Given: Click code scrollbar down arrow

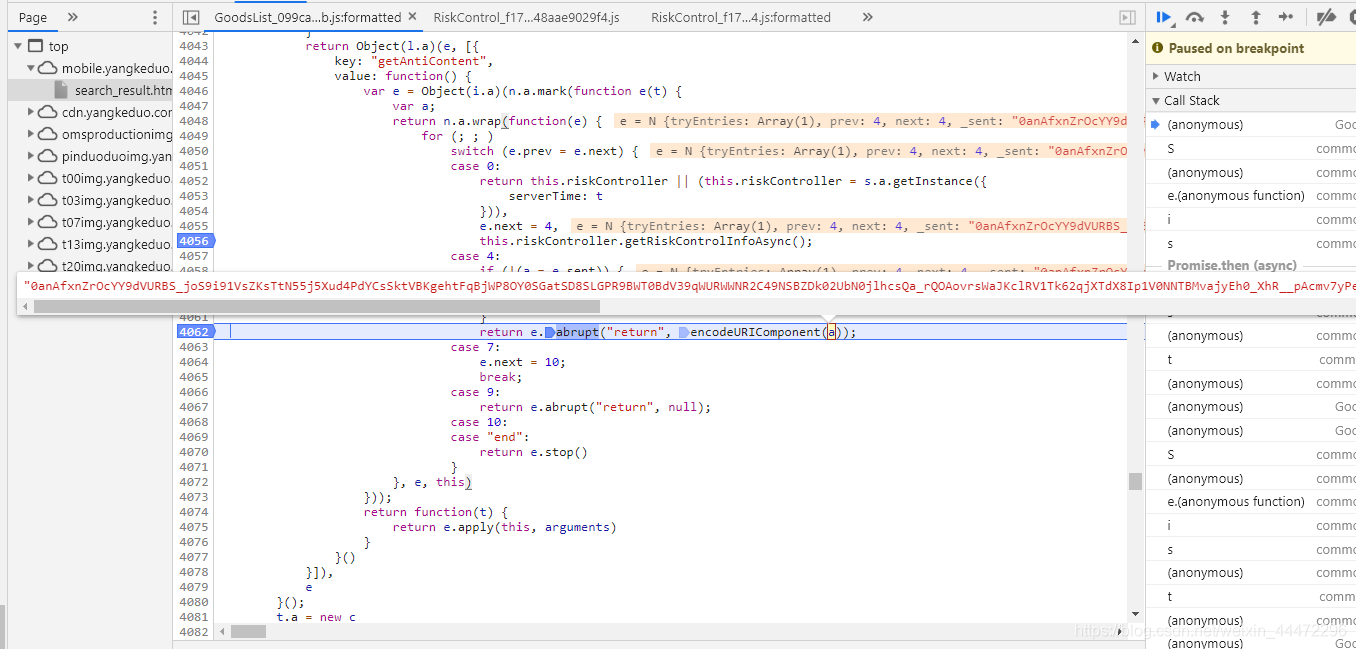Looking at the screenshot, I should click(1135, 613).
